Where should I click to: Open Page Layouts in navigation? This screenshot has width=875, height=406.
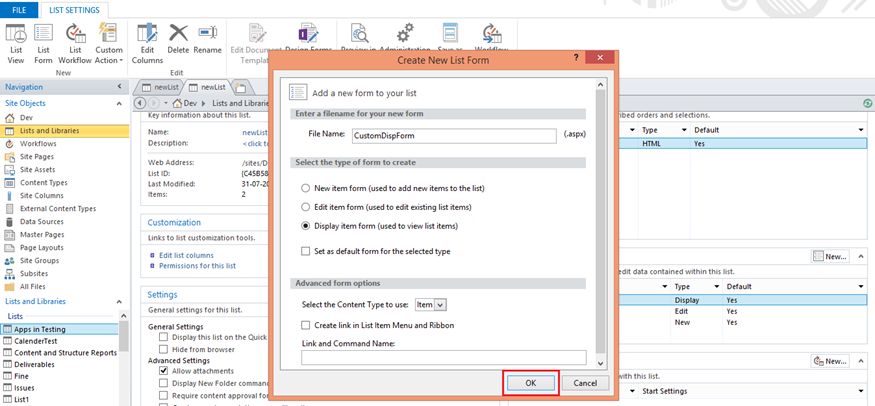(42, 248)
